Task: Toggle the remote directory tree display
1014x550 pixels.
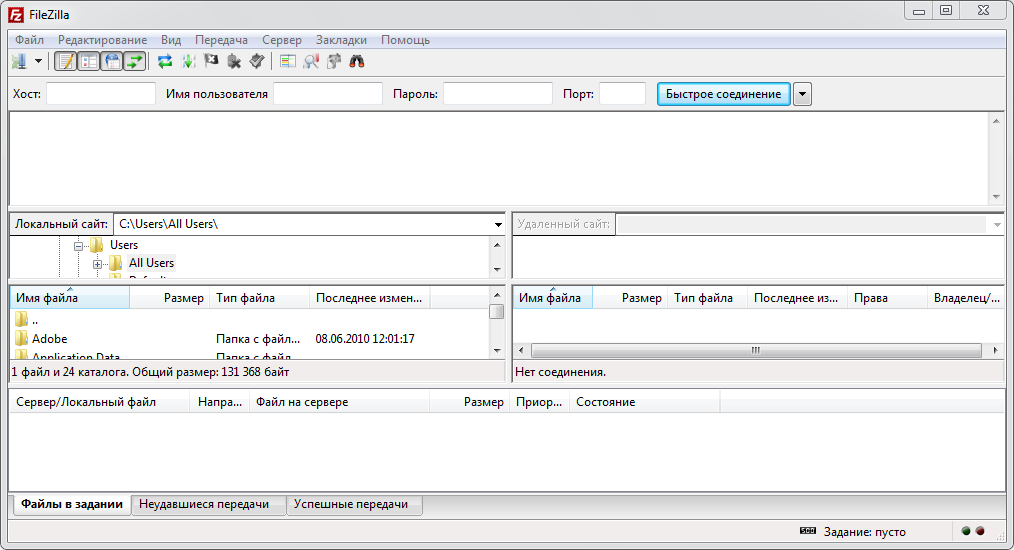Action: click(x=112, y=61)
